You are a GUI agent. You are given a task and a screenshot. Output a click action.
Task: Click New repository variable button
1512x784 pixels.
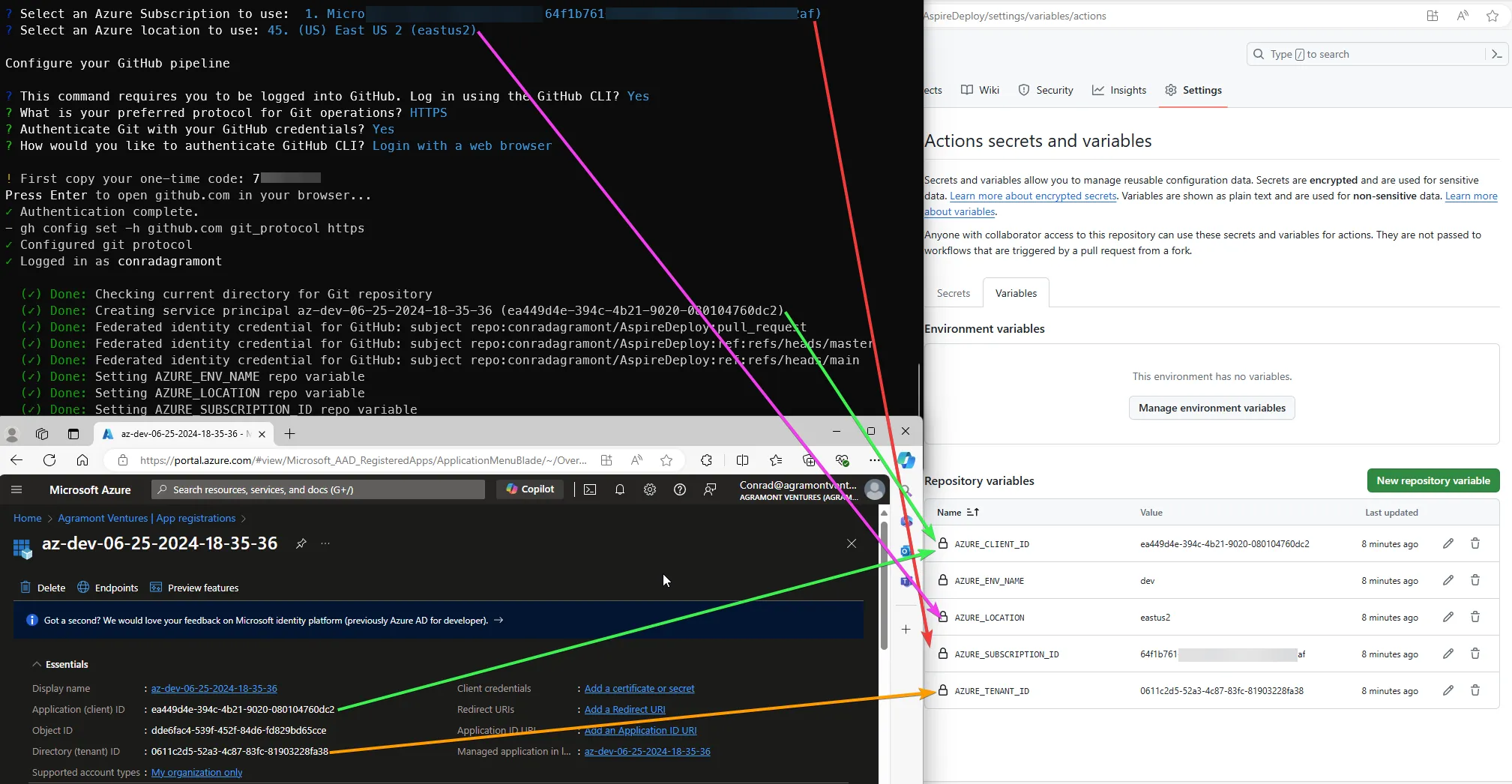[x=1433, y=480]
